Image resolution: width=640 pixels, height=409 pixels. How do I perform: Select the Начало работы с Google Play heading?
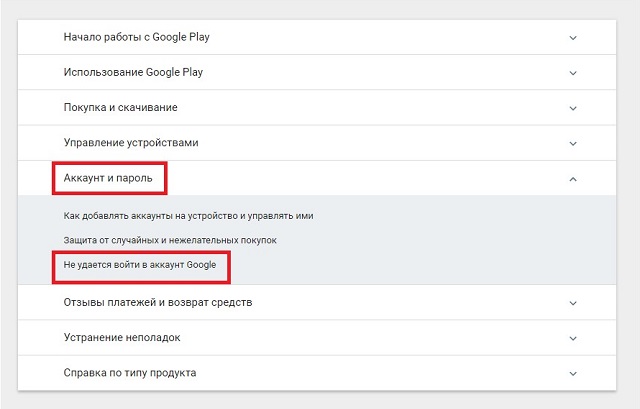click(136, 38)
